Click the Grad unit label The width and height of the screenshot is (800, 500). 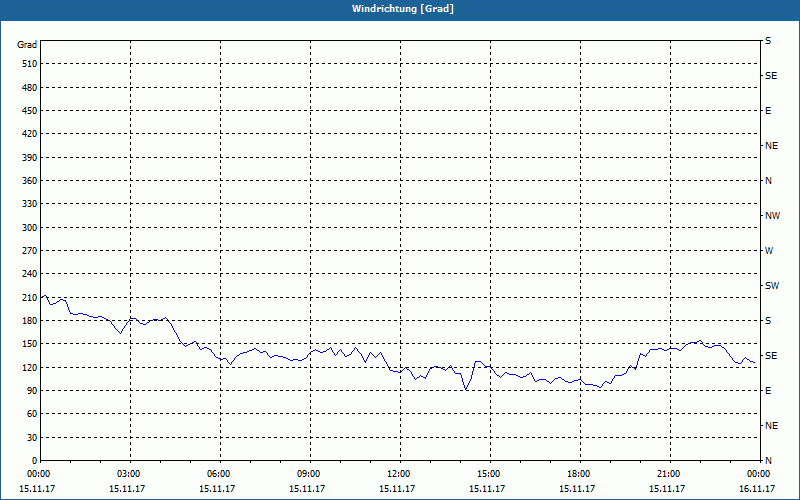[27, 45]
